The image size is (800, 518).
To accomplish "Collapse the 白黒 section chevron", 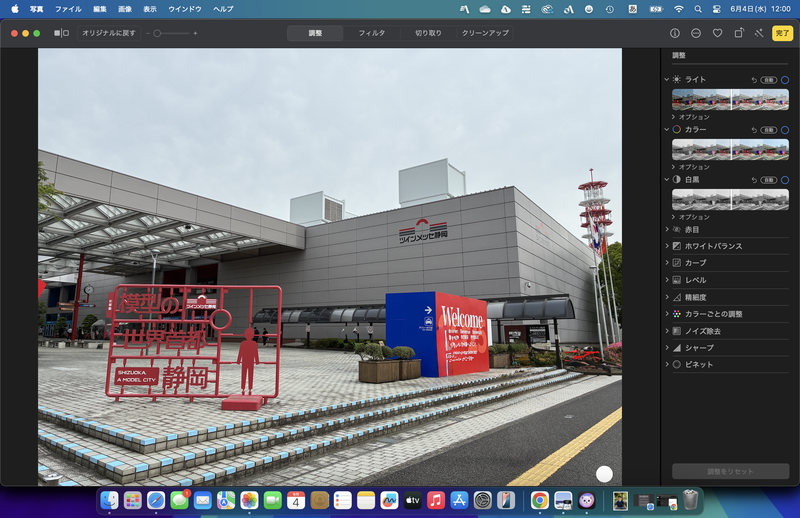I will 666,180.
